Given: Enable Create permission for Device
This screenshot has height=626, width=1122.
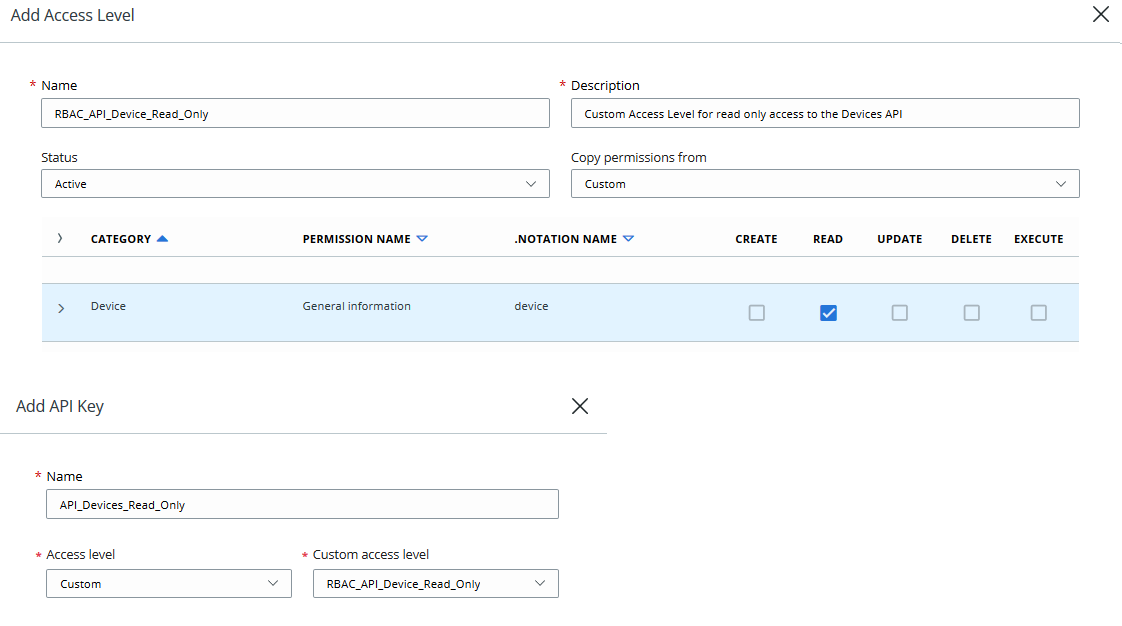Looking at the screenshot, I should tap(757, 313).
